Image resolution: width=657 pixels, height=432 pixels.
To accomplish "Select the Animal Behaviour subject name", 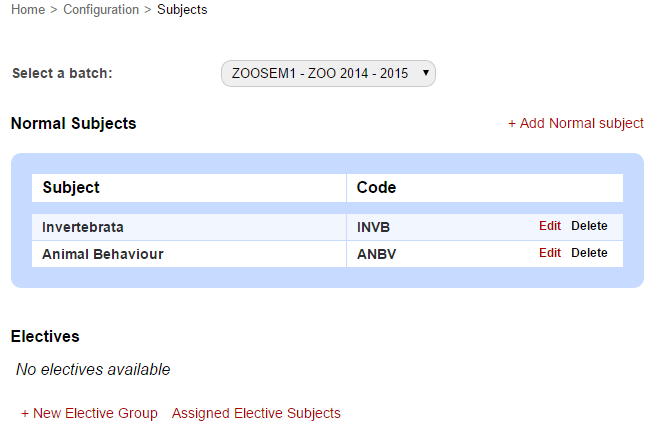I will [x=103, y=254].
